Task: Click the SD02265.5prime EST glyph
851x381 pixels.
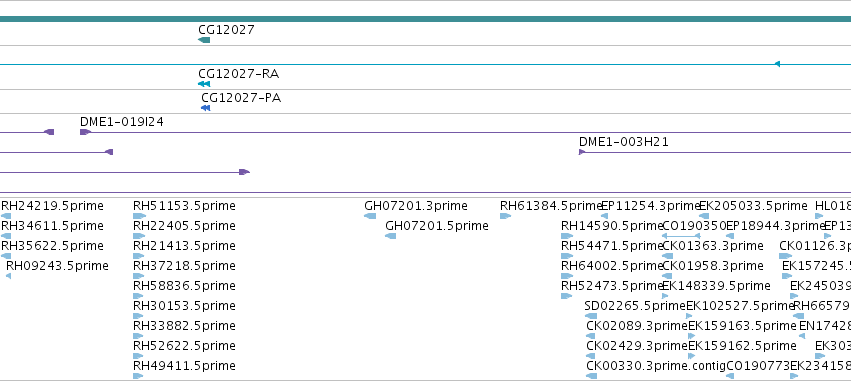Action: point(591,316)
